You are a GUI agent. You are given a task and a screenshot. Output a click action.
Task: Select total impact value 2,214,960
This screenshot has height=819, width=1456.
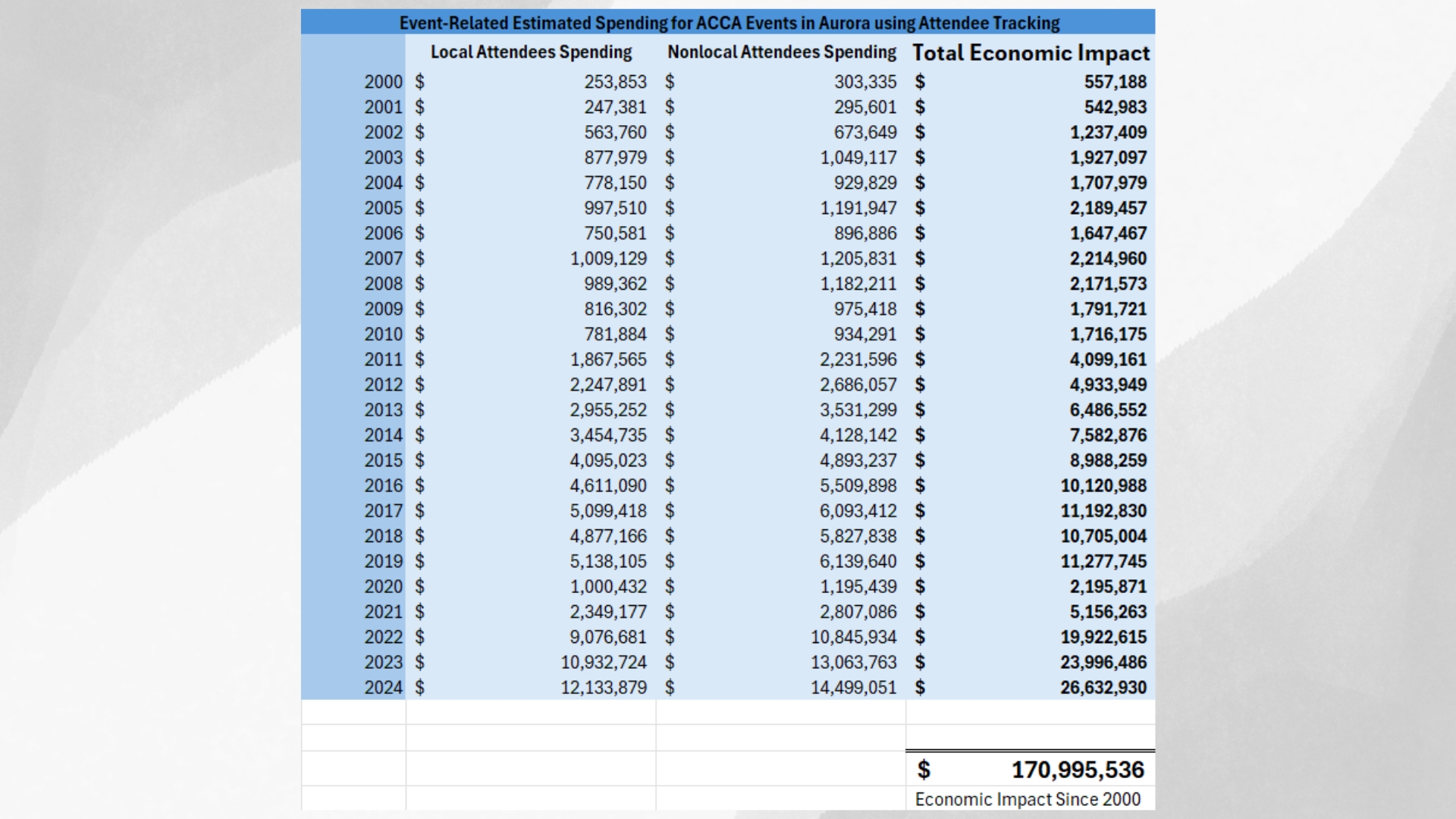[x=1109, y=259]
